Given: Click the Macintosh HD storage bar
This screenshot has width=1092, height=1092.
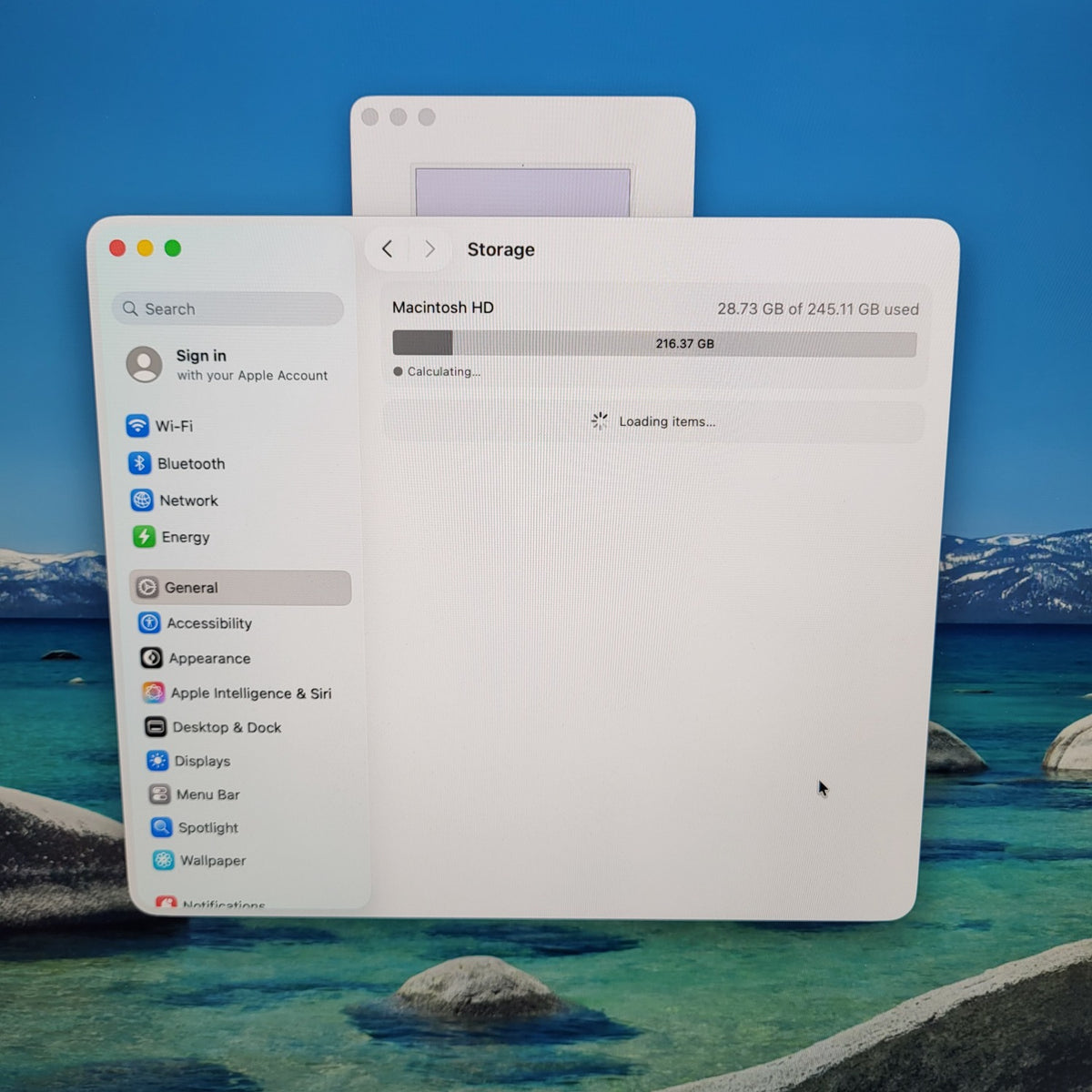Looking at the screenshot, I should [654, 343].
